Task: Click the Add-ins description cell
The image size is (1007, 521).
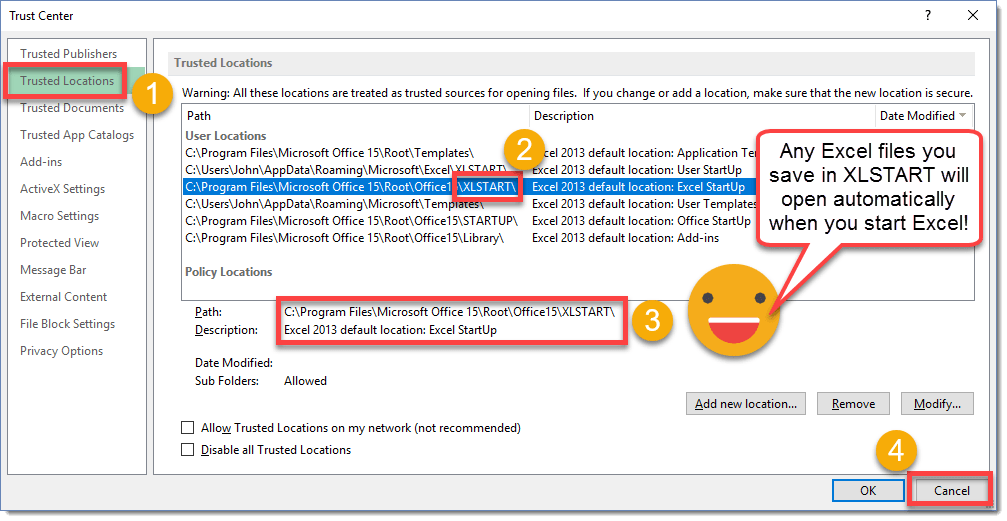Action: click(626, 238)
